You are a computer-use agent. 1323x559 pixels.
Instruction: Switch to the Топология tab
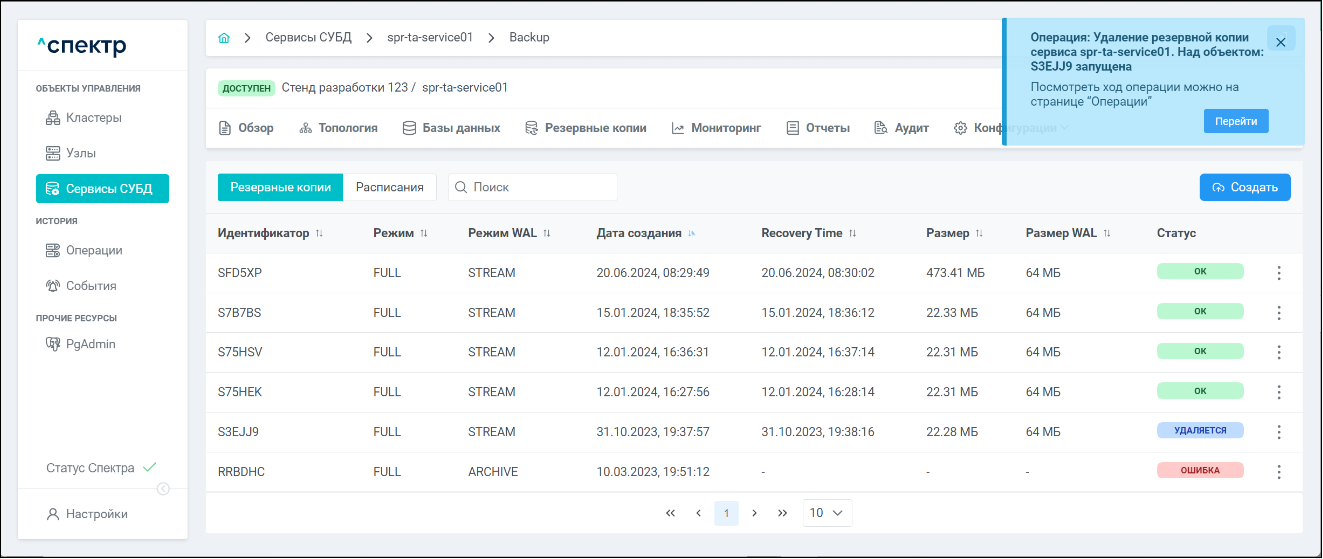[337, 128]
